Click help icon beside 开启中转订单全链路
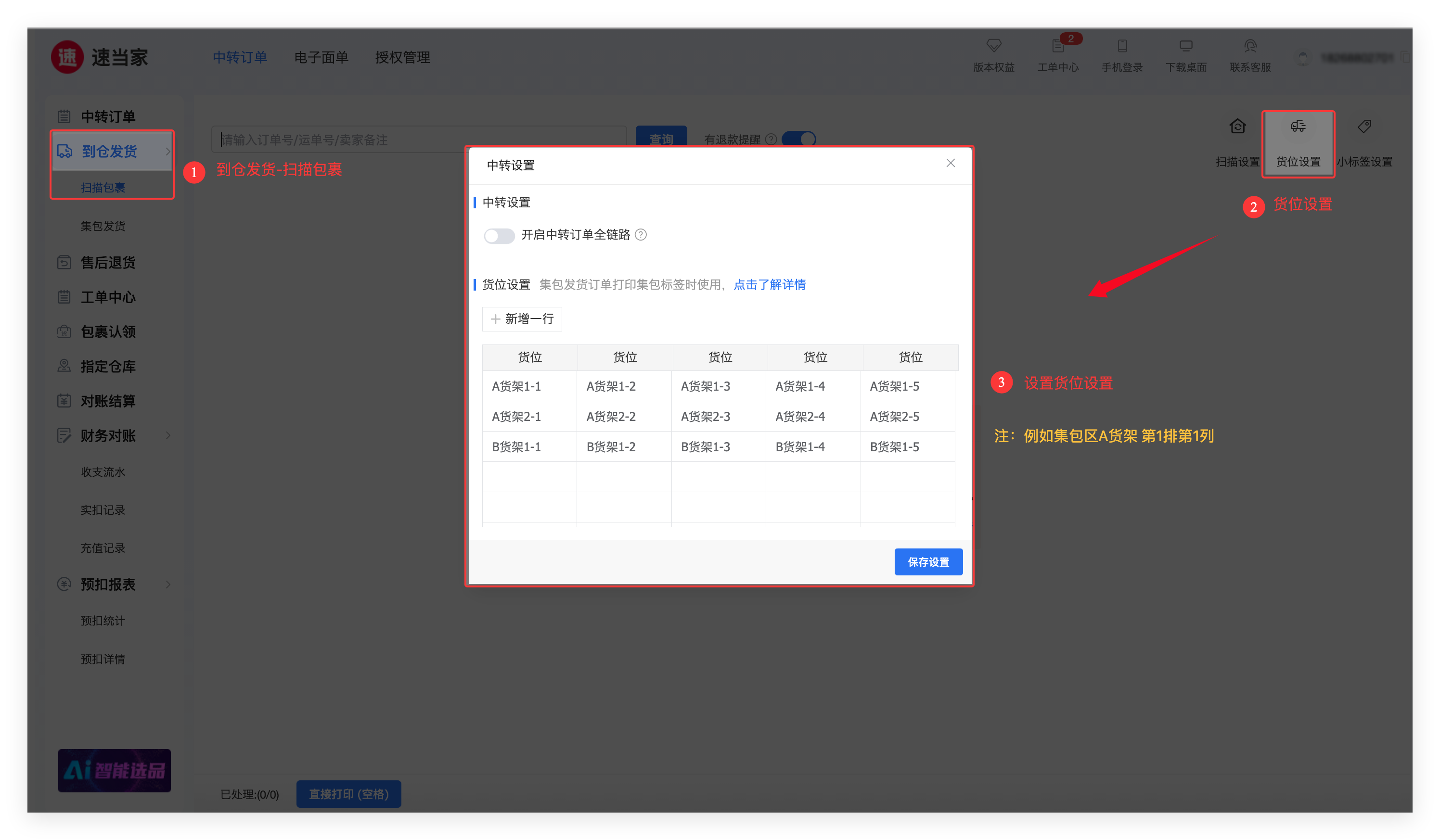This screenshot has height=840, width=1440. pyautogui.click(x=641, y=235)
